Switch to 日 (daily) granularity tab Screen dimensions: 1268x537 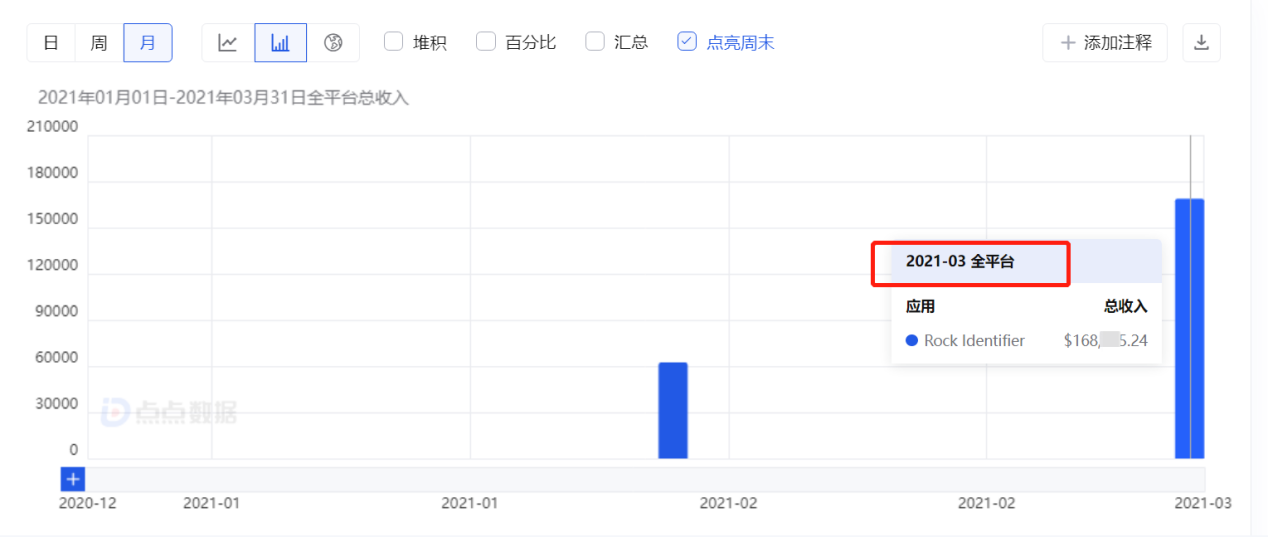pyautogui.click(x=51, y=43)
